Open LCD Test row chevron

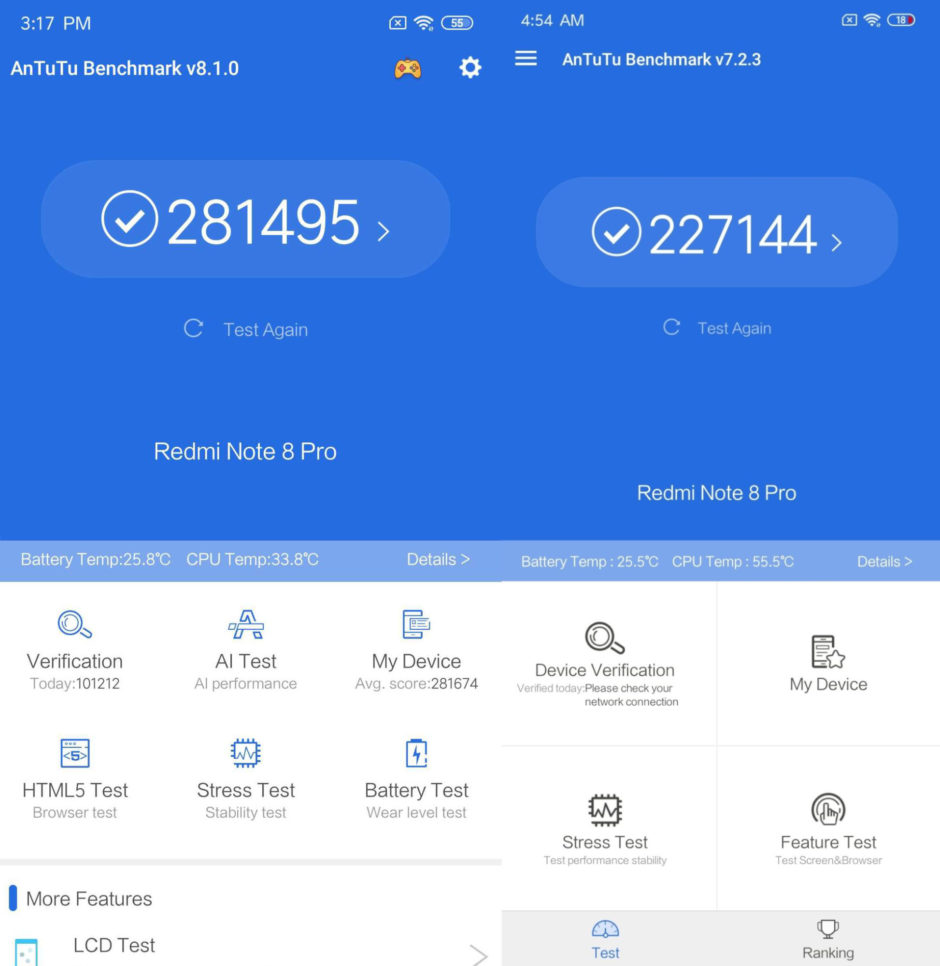click(x=479, y=954)
